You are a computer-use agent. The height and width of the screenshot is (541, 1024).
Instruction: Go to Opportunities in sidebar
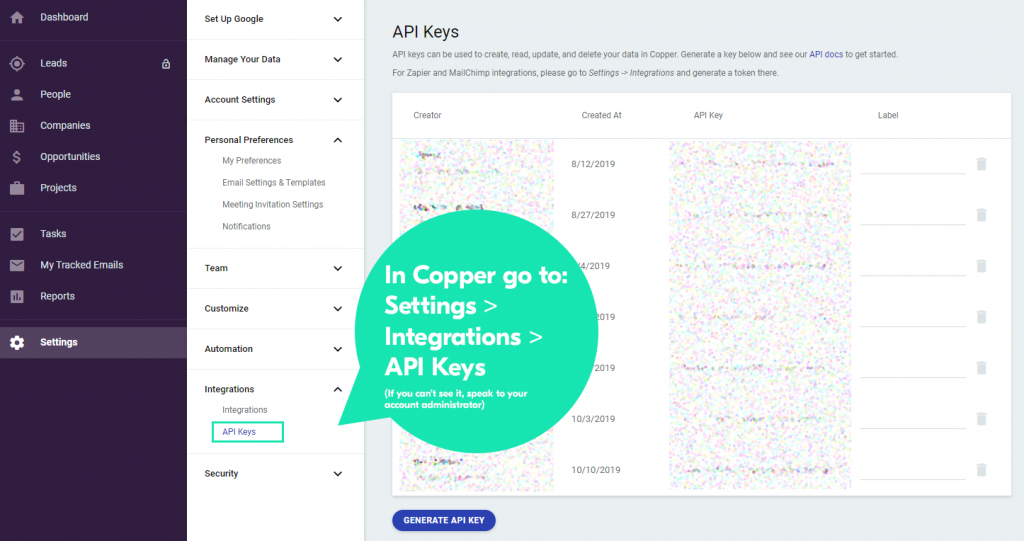tap(70, 157)
